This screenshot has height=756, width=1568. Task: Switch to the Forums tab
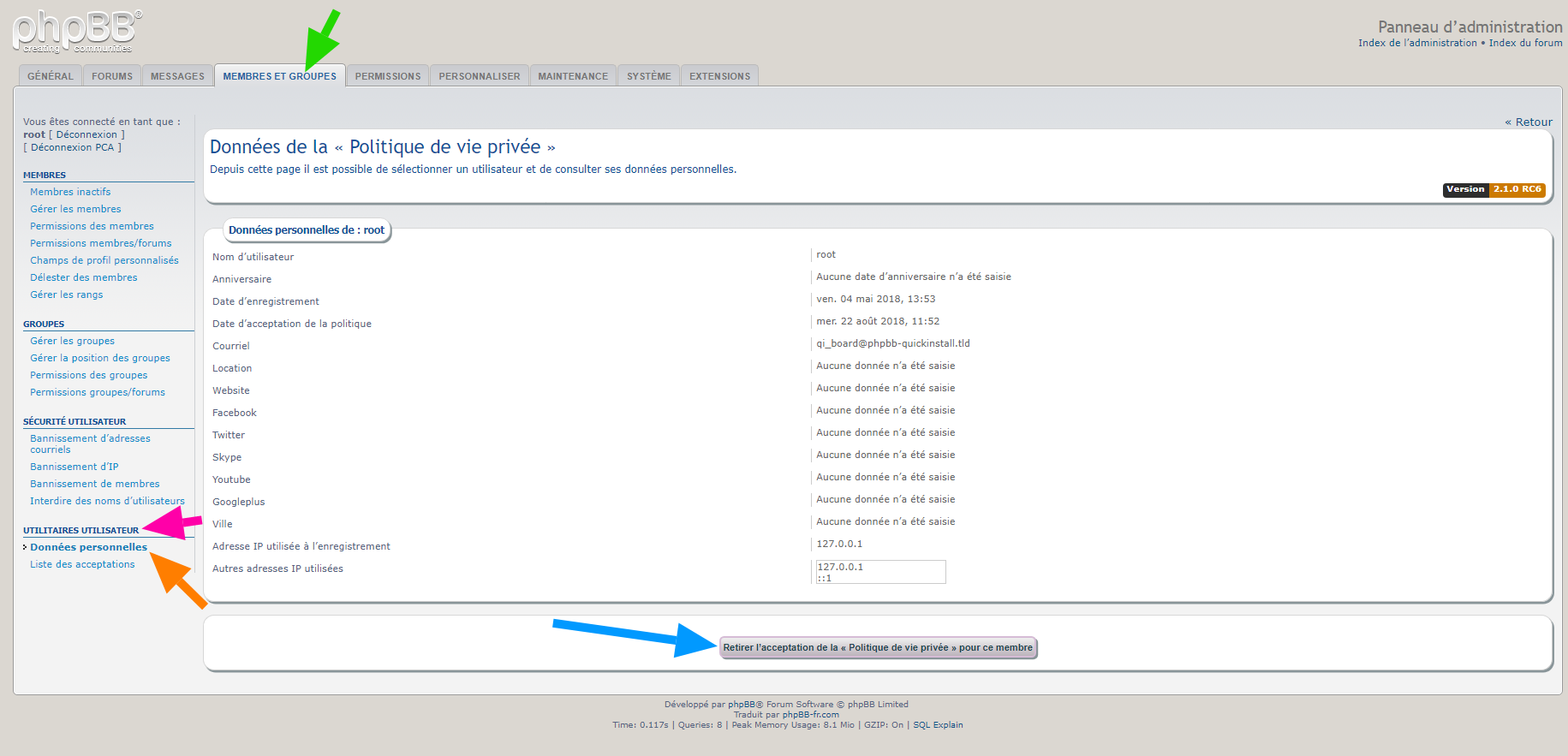click(112, 76)
